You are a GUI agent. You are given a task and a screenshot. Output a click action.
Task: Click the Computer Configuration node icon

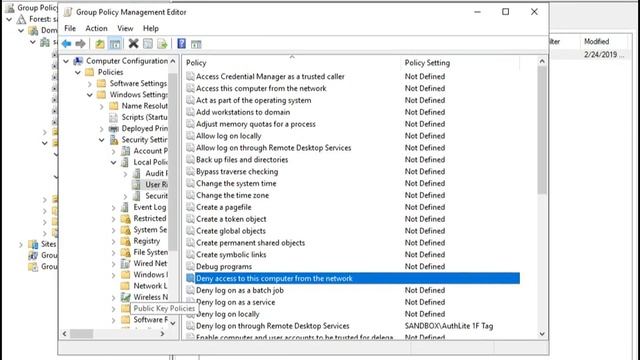[78, 61]
